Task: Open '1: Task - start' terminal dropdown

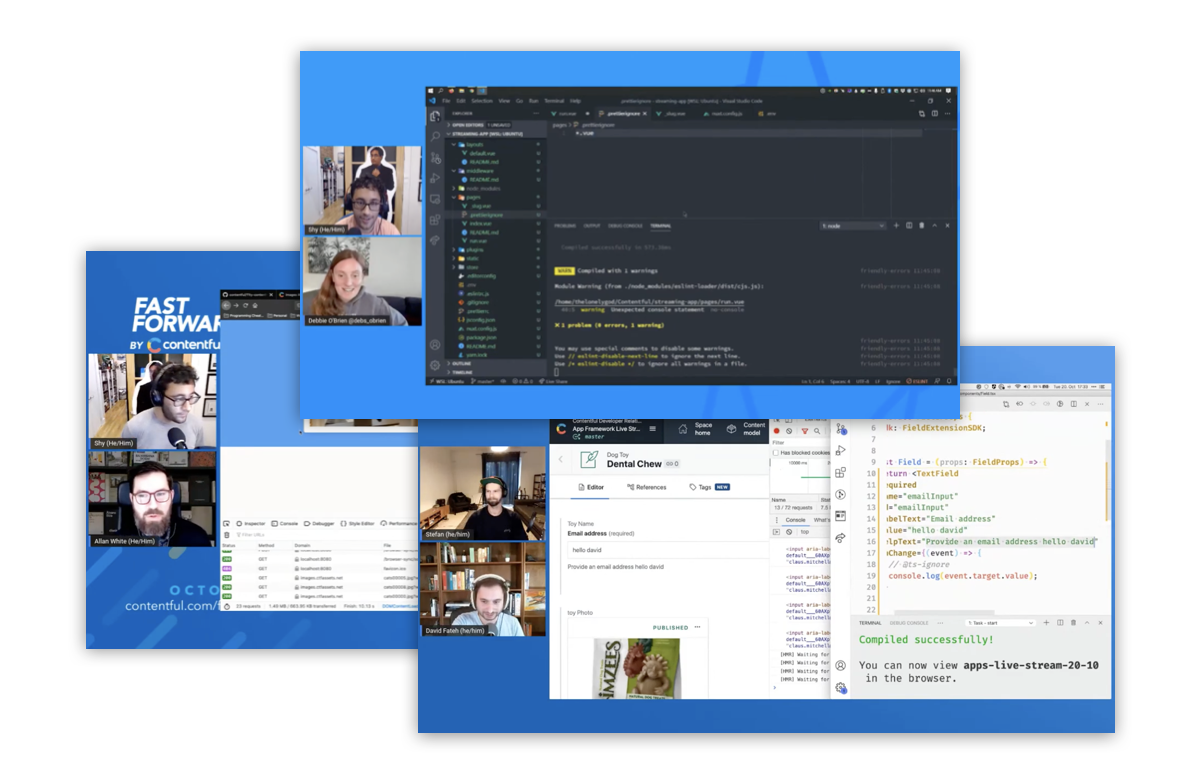Action: (1000, 623)
